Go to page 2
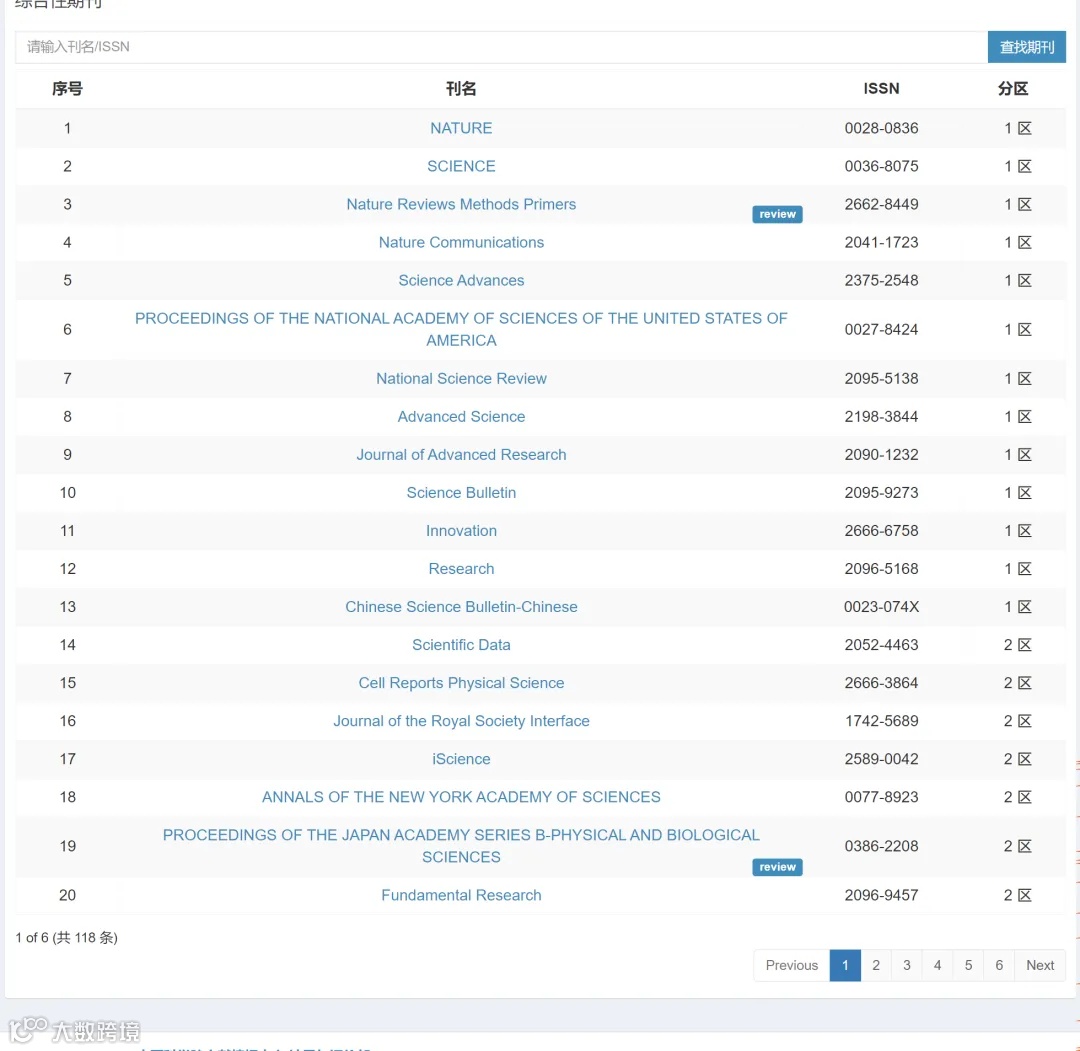The width and height of the screenshot is (1080, 1051). pyautogui.click(x=875, y=965)
